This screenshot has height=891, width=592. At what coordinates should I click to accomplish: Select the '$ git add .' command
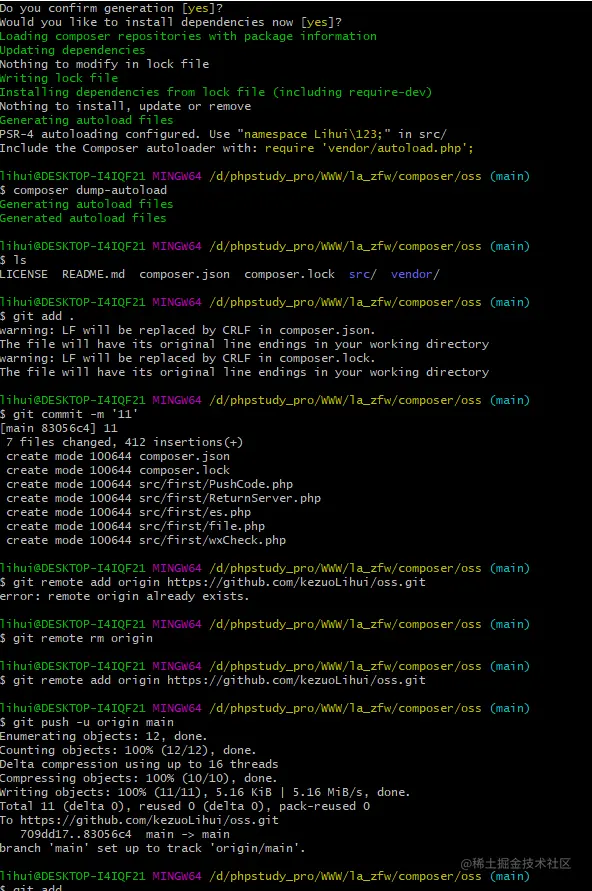pos(37,316)
